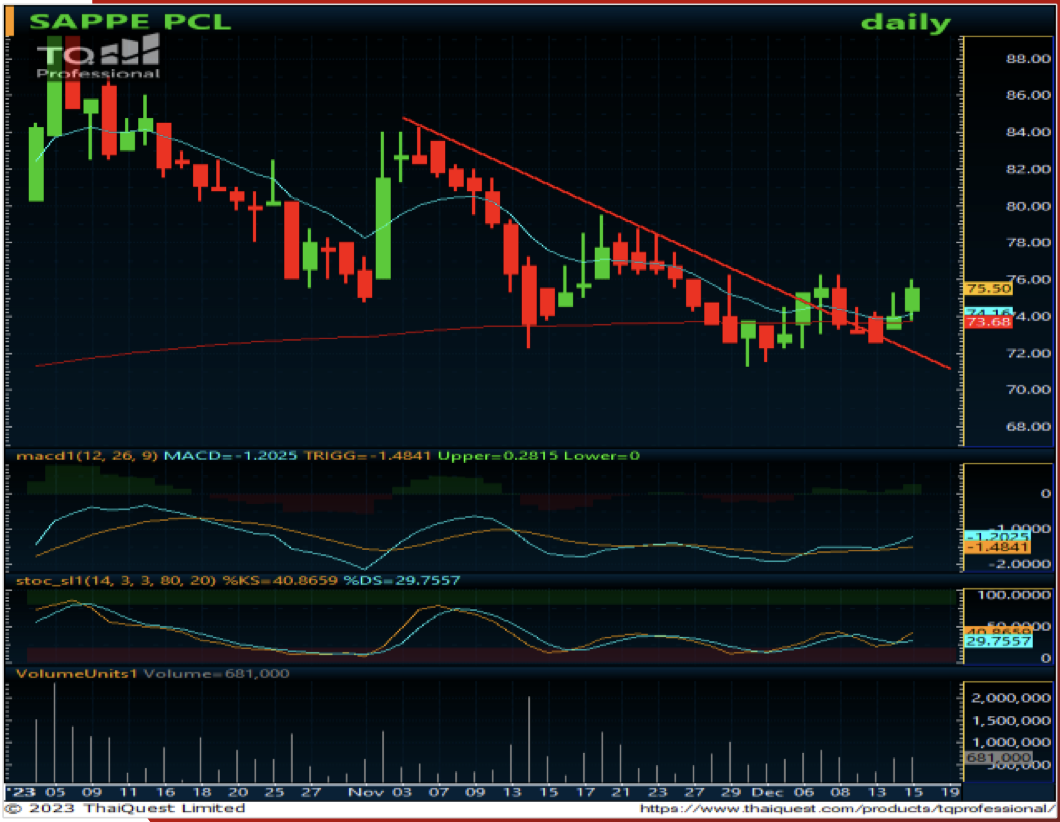This screenshot has width=1060, height=822.
Task: Click the cyan 29.7557 stochastic value tag
Action: tap(998, 641)
